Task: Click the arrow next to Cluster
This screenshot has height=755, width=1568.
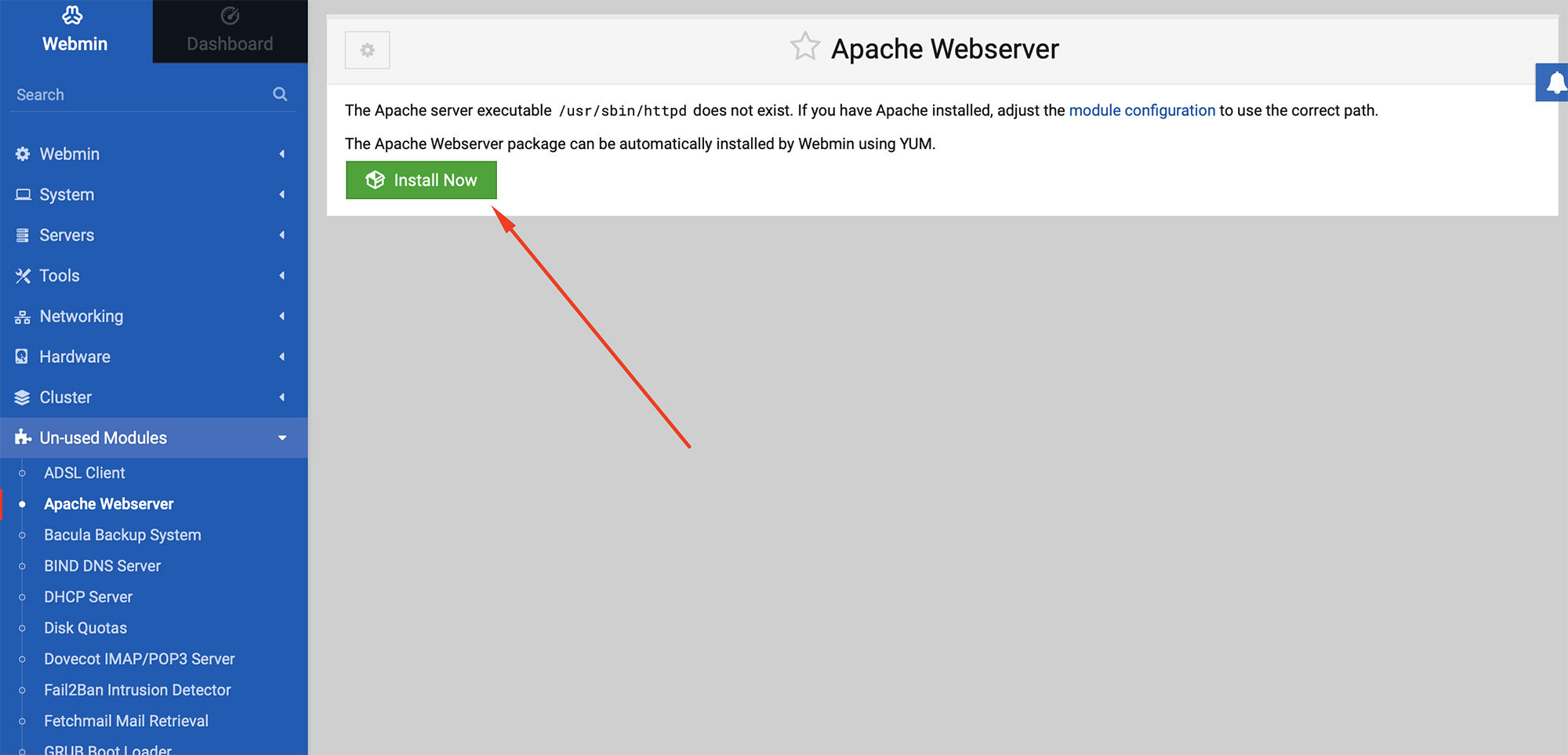Action: pyautogui.click(x=282, y=397)
